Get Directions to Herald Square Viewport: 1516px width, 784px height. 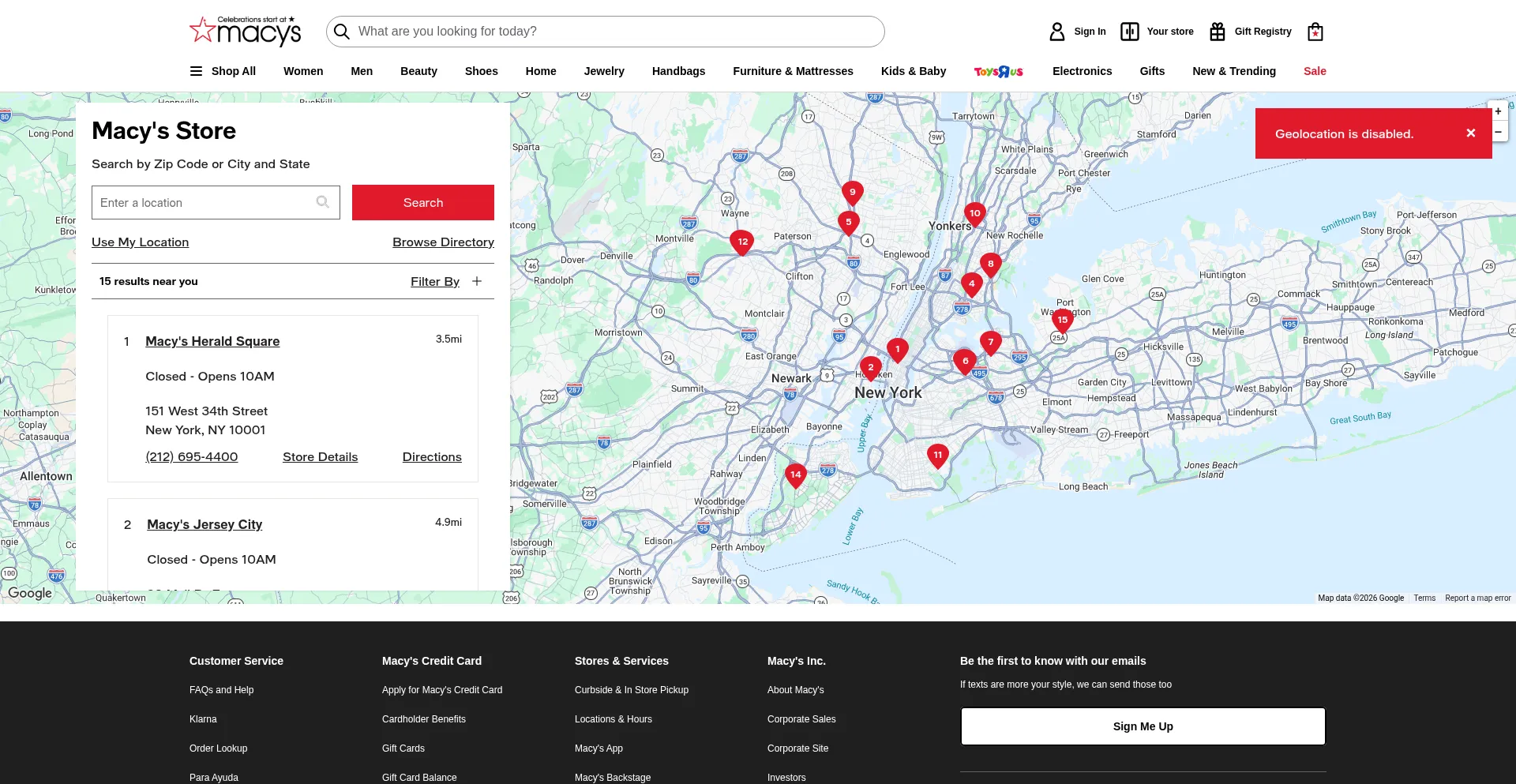pos(432,457)
